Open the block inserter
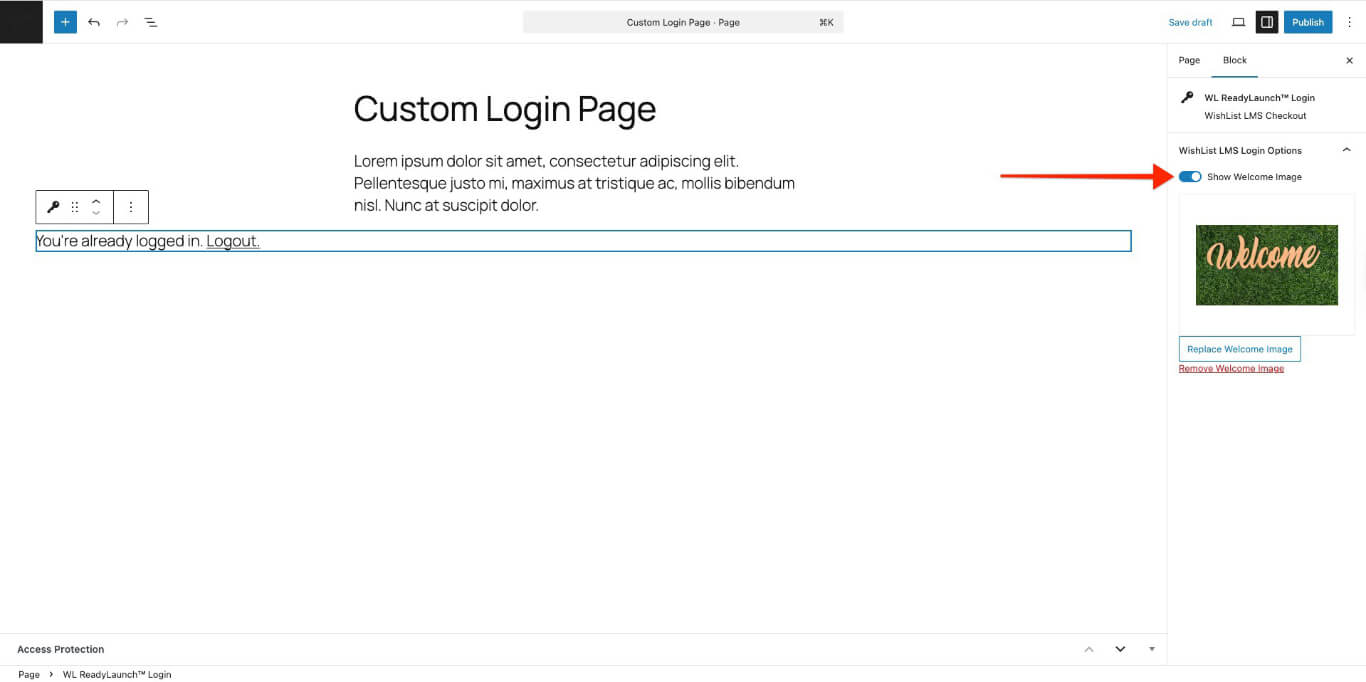This screenshot has width=1366, height=682. [x=64, y=21]
